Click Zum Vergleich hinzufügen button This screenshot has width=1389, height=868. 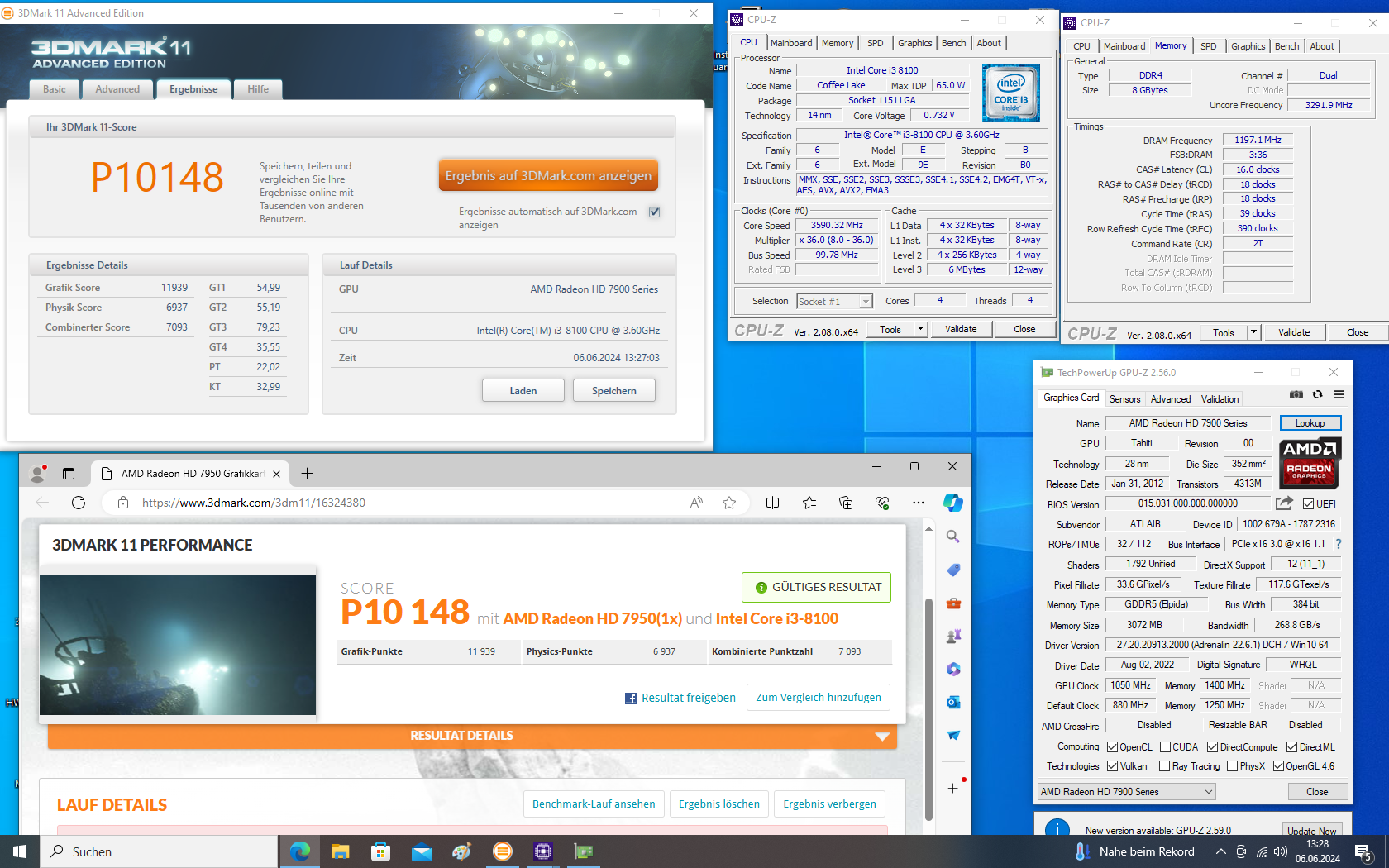point(819,698)
